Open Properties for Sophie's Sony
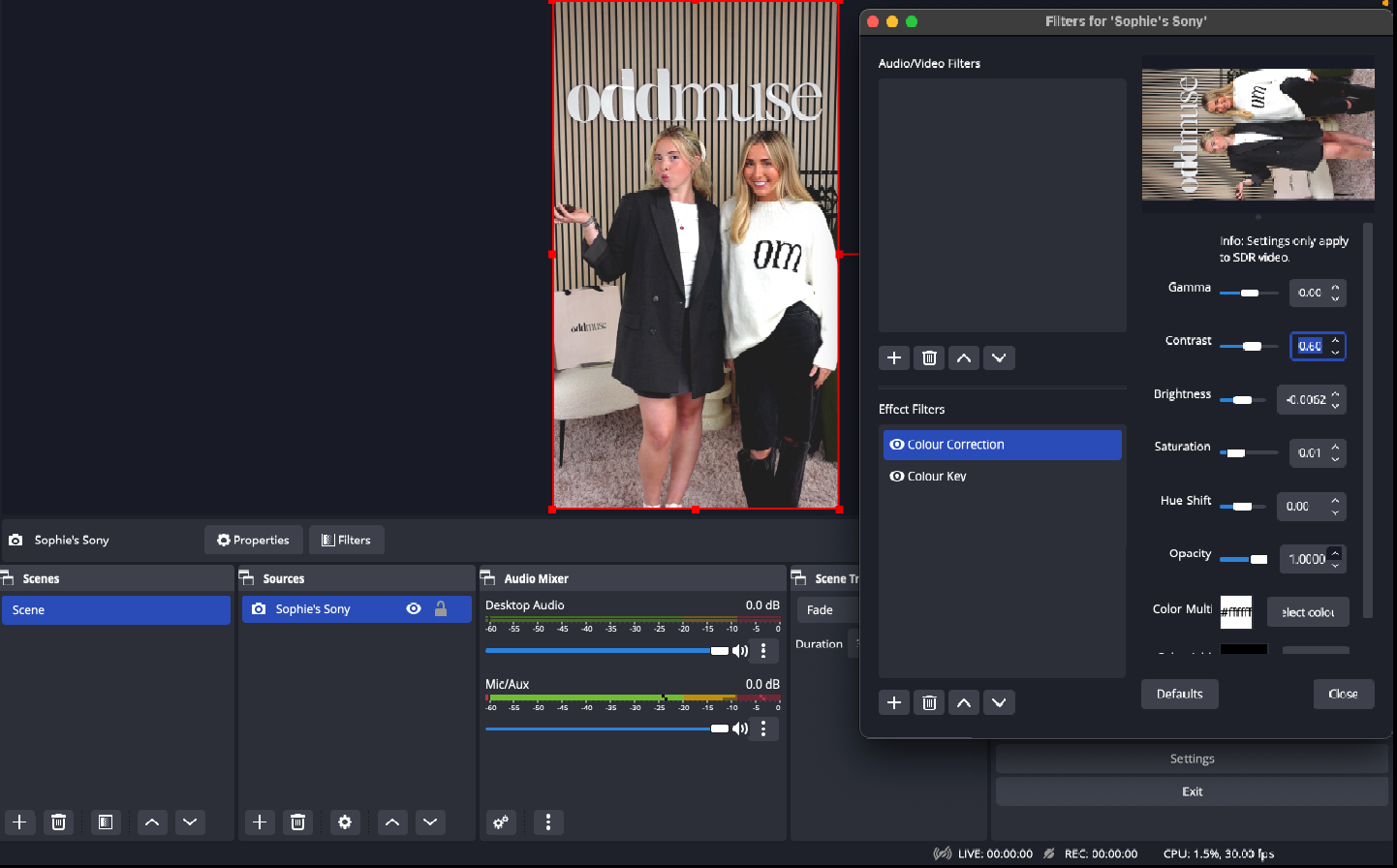 254,540
